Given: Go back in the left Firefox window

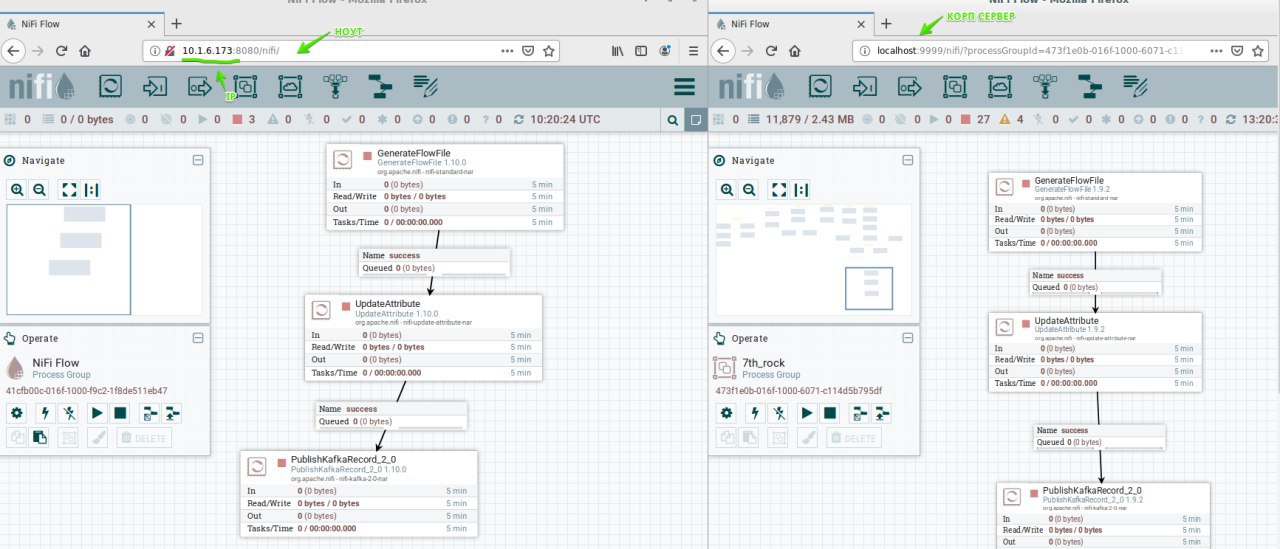Looking at the screenshot, I should point(12,50).
